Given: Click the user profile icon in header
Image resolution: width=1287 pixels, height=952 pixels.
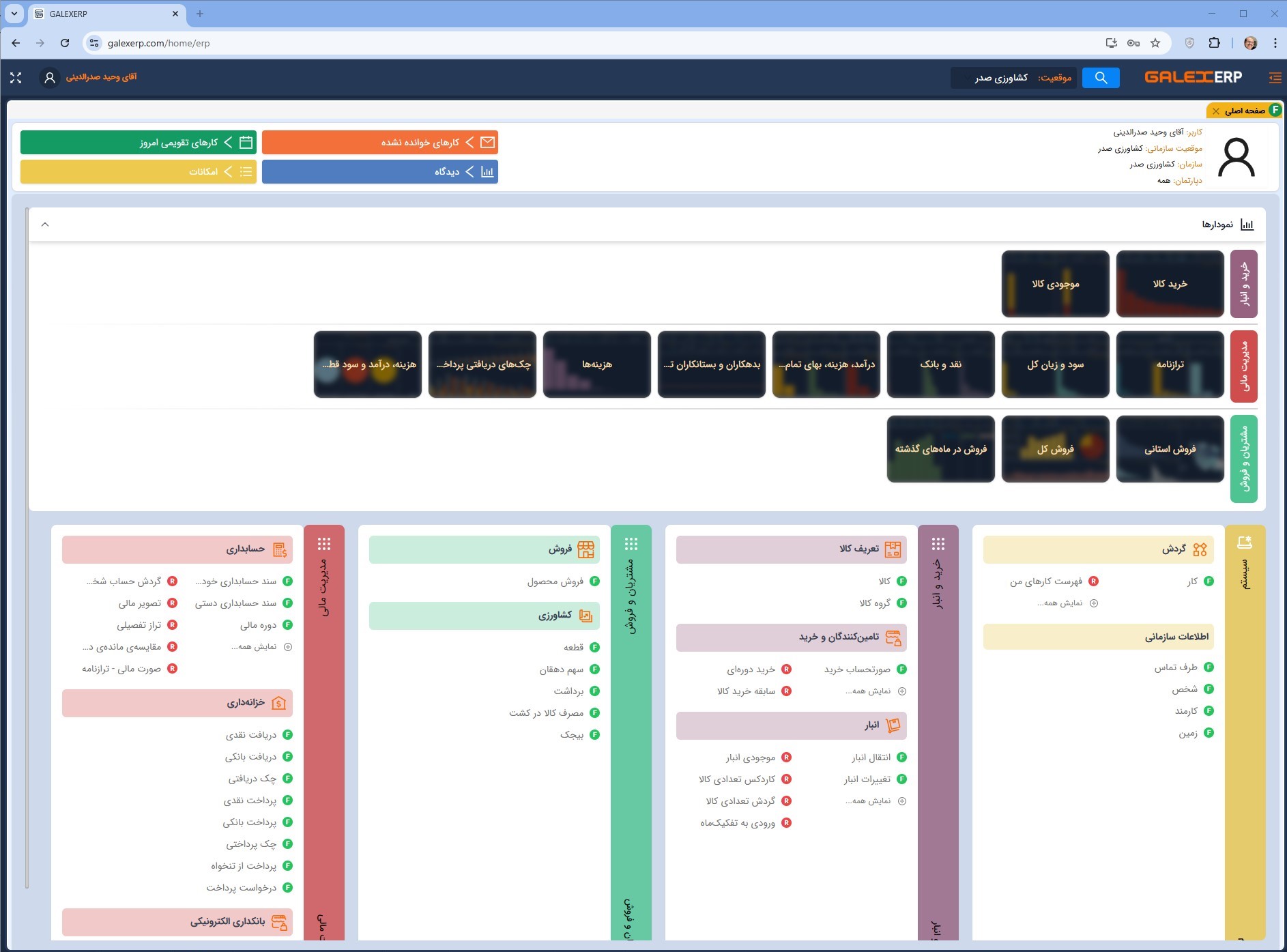Looking at the screenshot, I should click(x=49, y=78).
